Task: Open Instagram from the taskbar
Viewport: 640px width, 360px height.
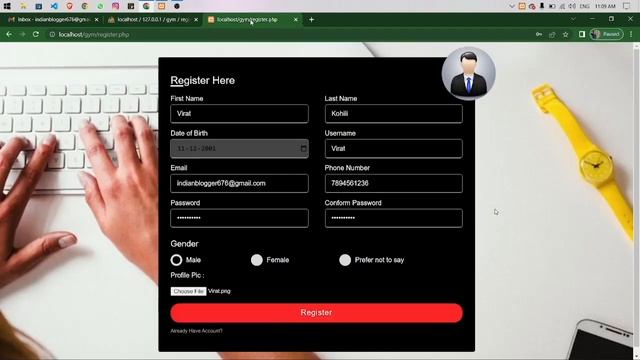Action: tap(116, 6)
